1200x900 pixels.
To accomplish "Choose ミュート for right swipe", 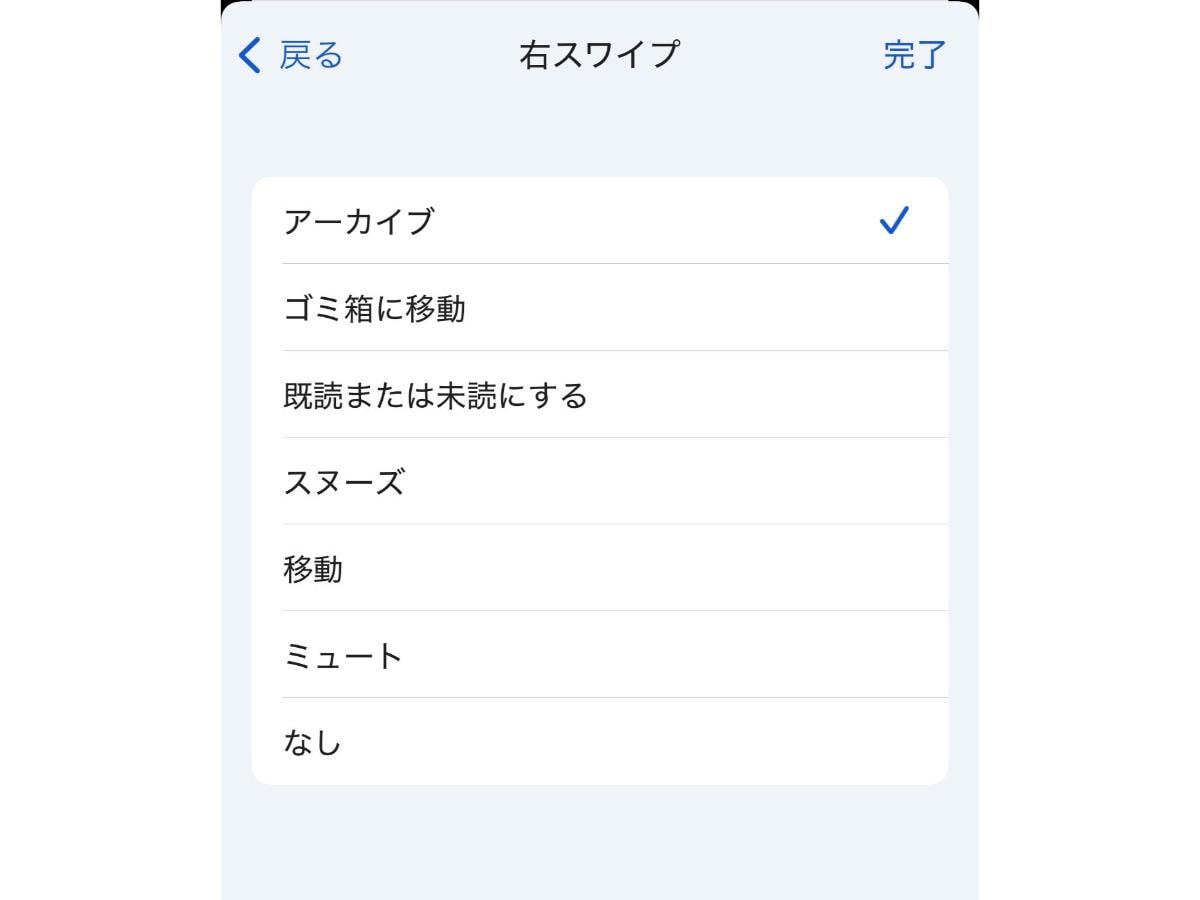I will (600, 655).
